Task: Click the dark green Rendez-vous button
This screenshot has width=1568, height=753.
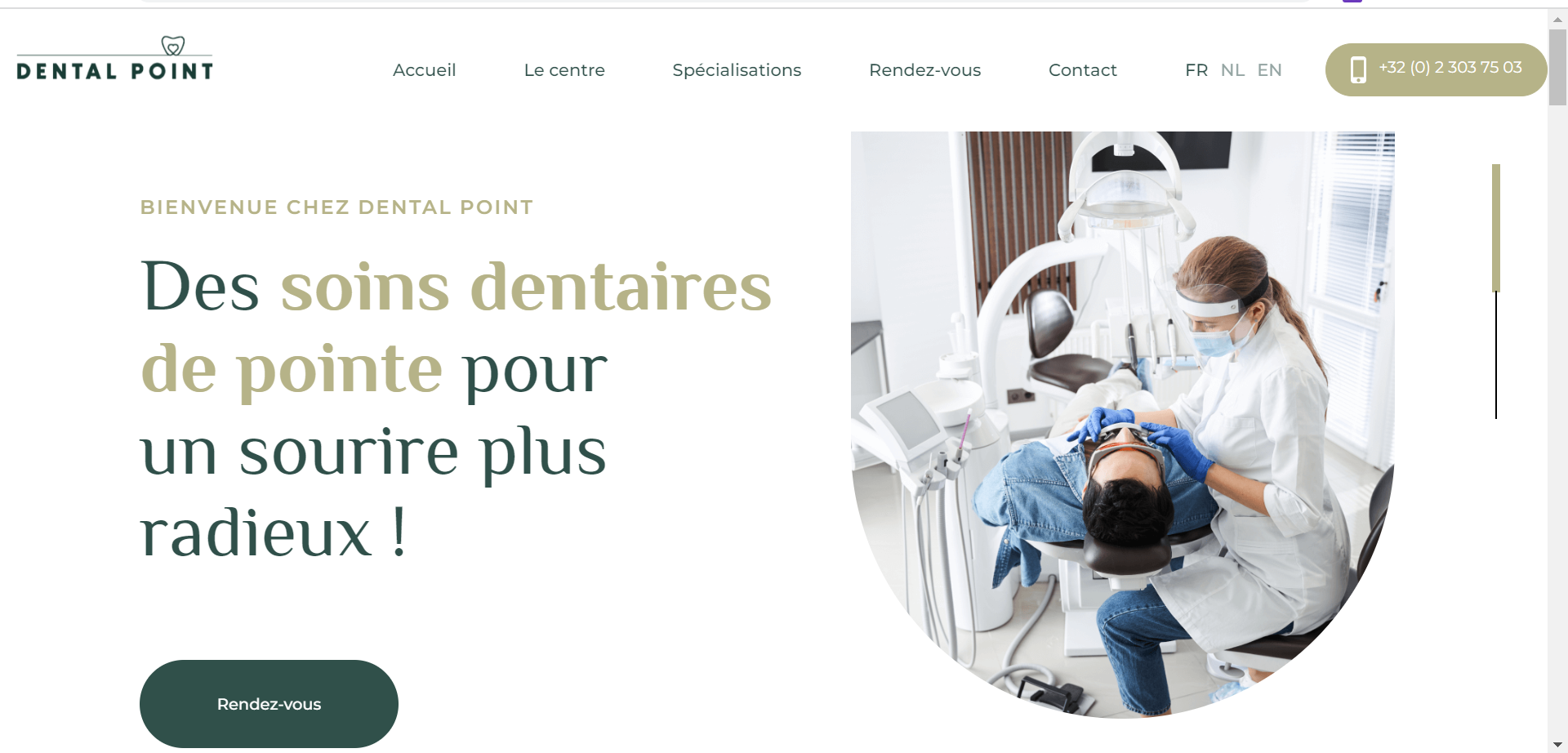Action: tap(269, 704)
